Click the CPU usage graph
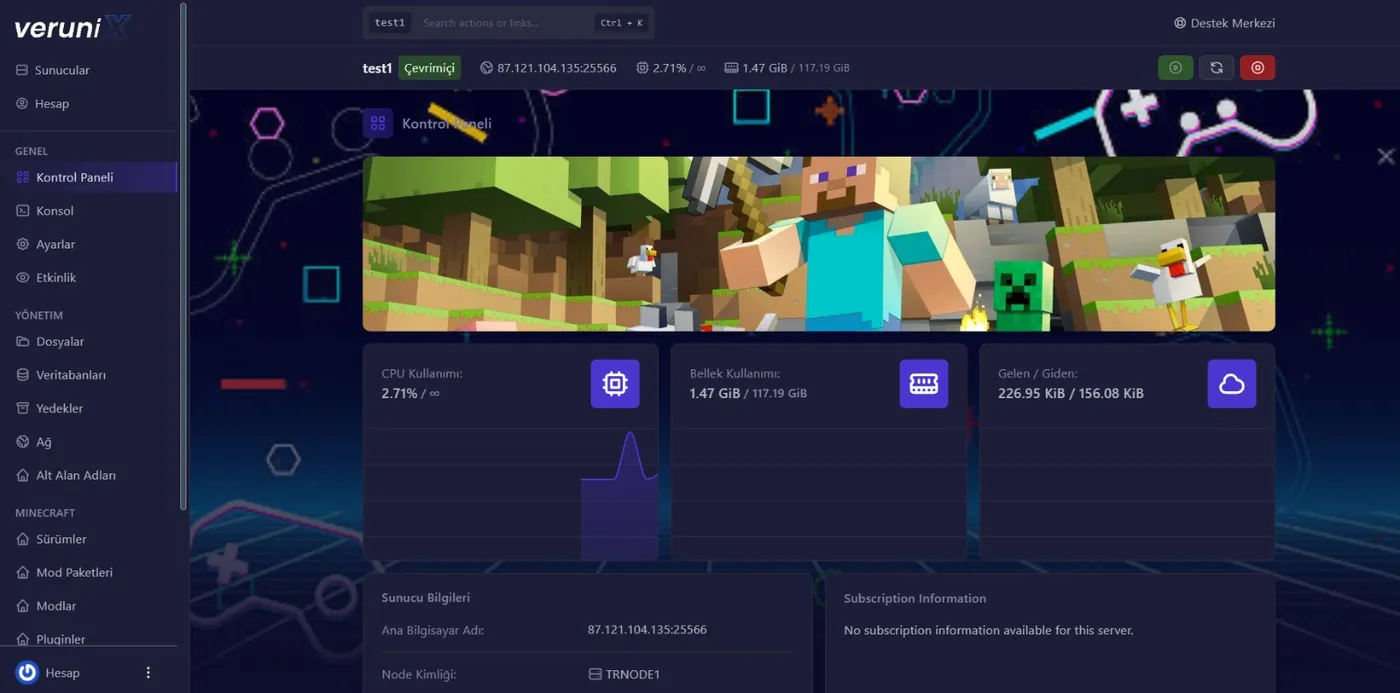 (x=510, y=494)
